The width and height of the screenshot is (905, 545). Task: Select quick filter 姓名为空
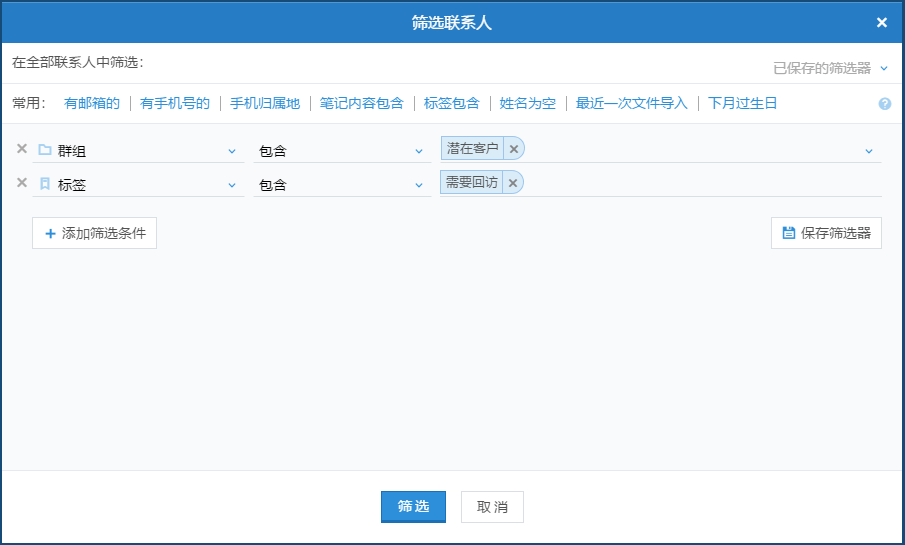[528, 103]
